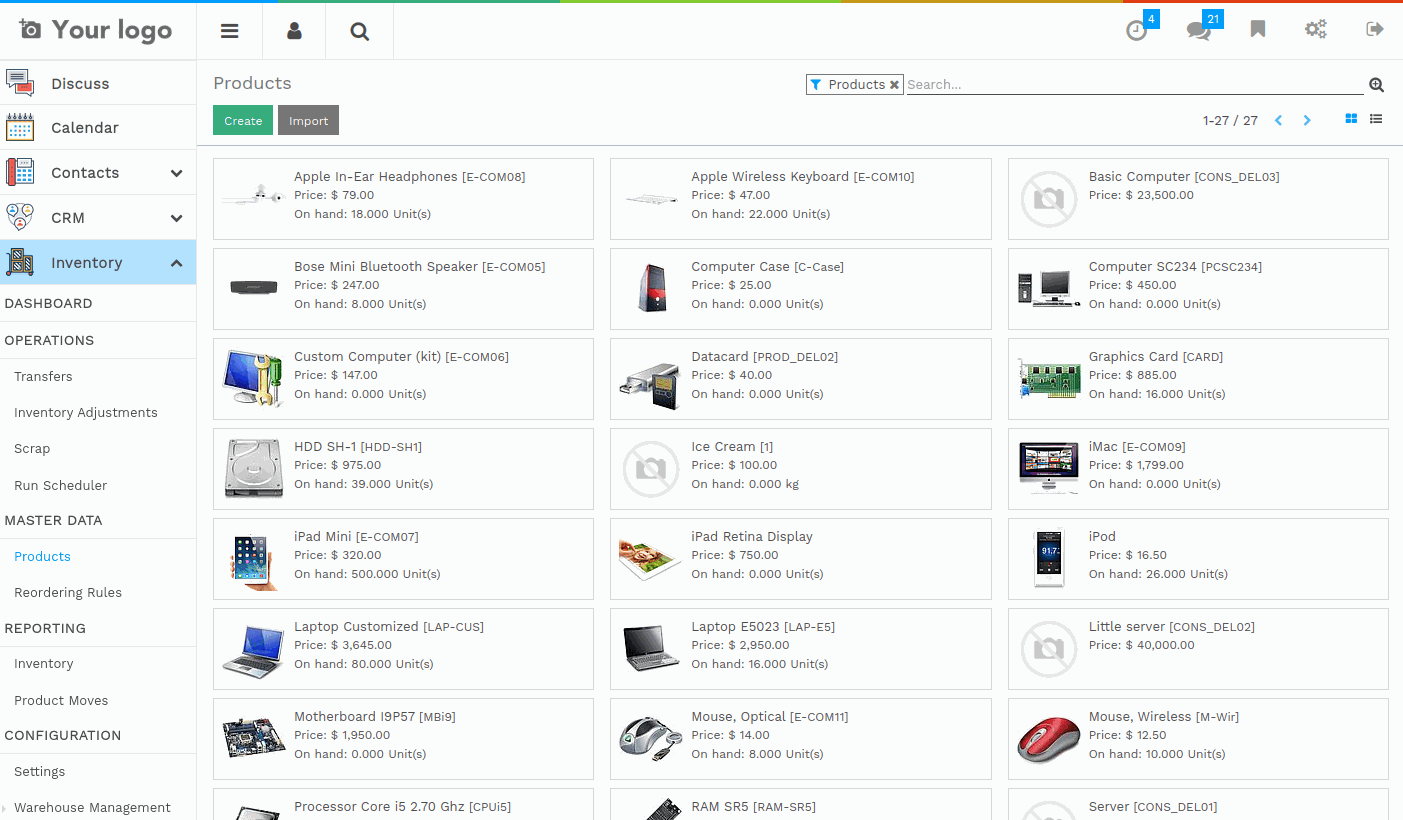Click the CRM sidebar icon
The image size is (1403, 820).
(20, 217)
